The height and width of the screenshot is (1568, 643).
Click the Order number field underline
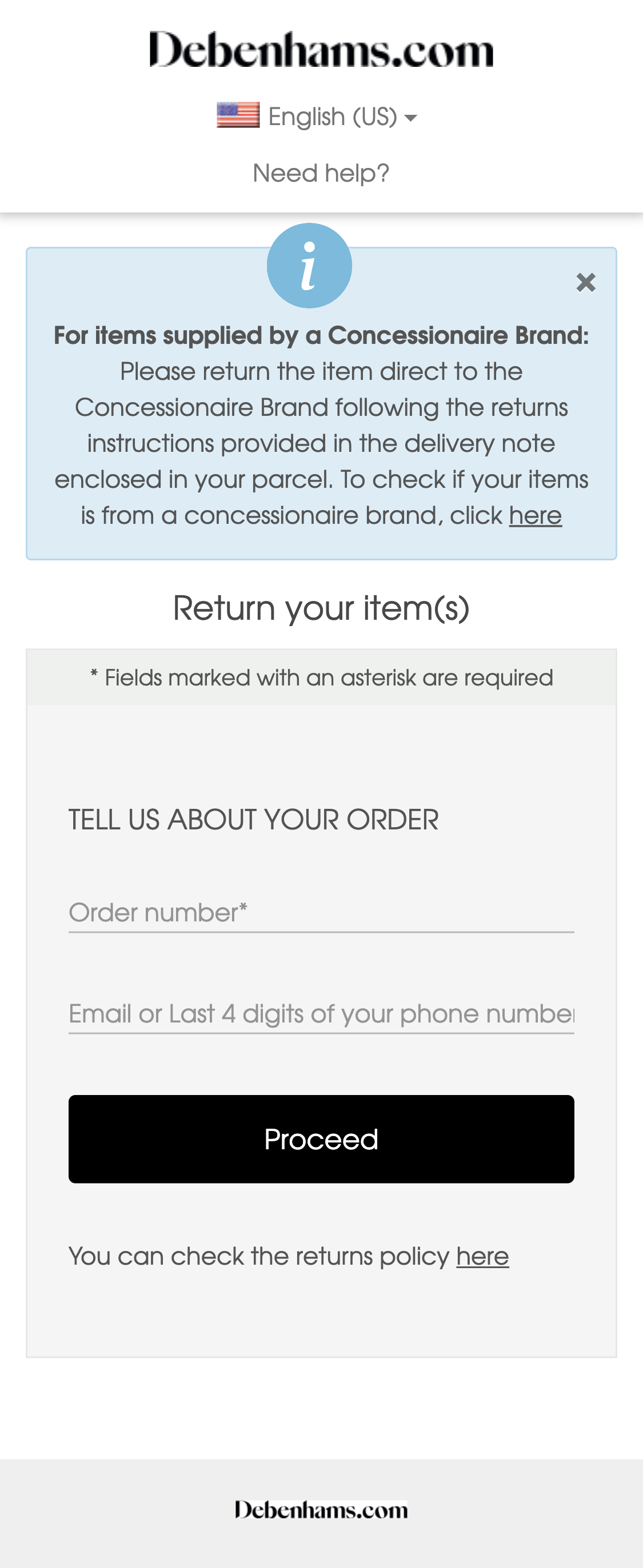[x=320, y=933]
